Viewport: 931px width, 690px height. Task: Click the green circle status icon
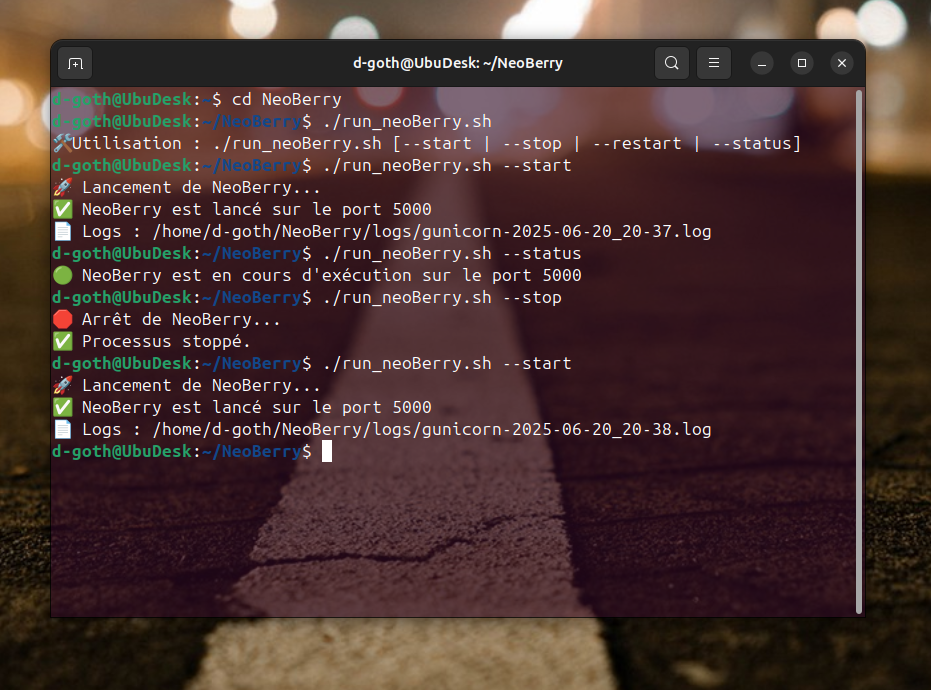click(62, 275)
